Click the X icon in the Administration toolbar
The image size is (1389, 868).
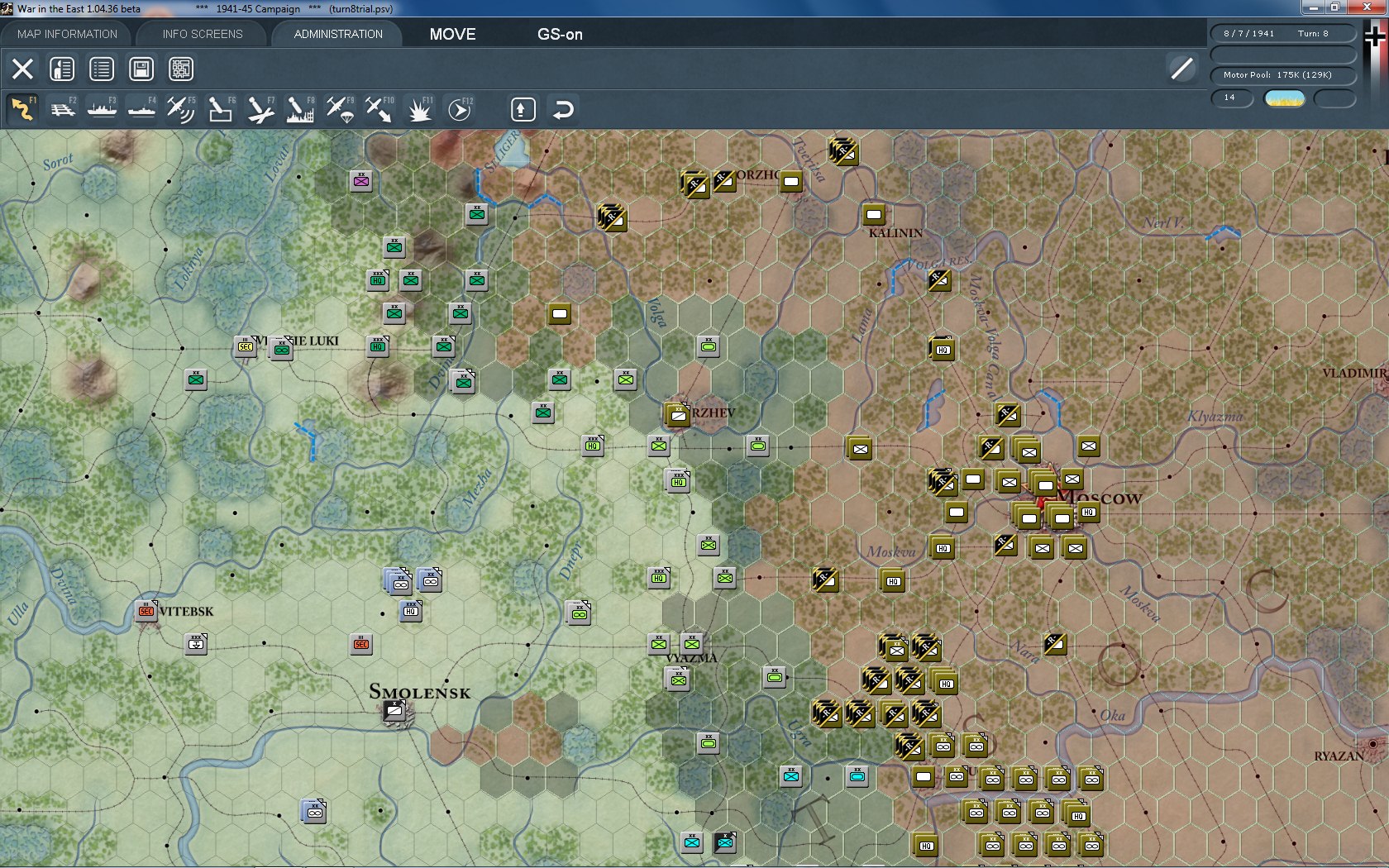[22, 69]
